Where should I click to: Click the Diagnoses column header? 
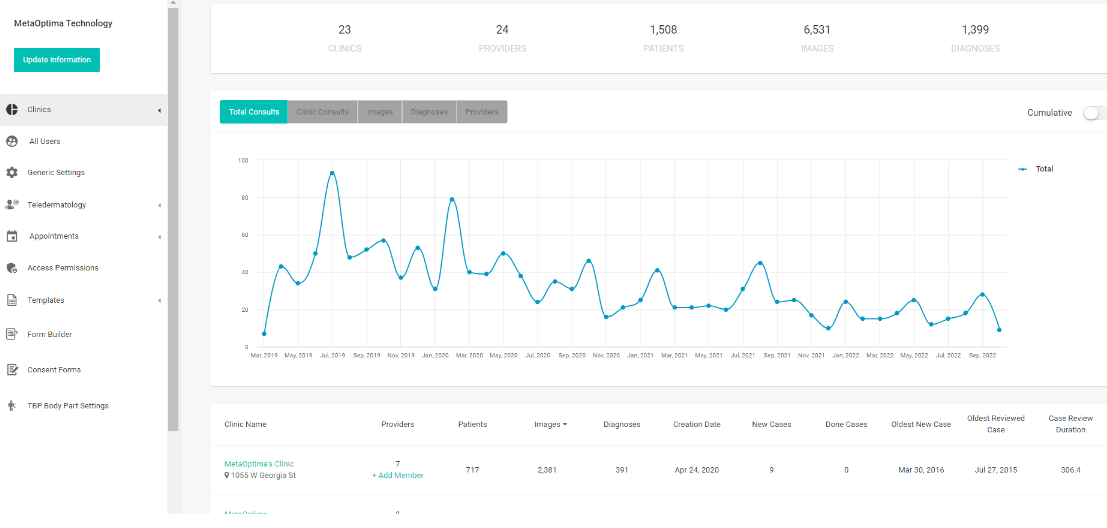(622, 424)
